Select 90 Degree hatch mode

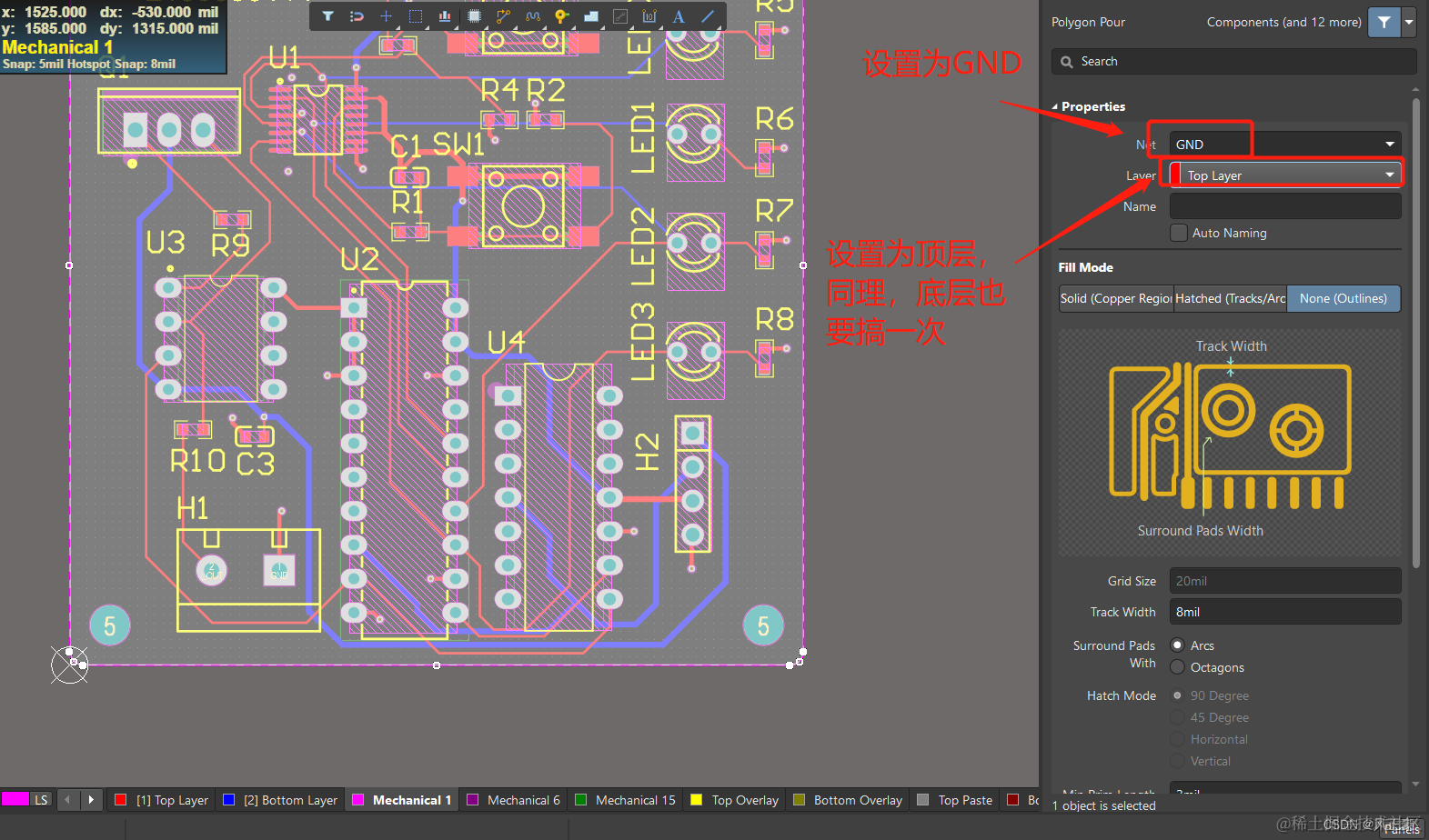[1177, 695]
